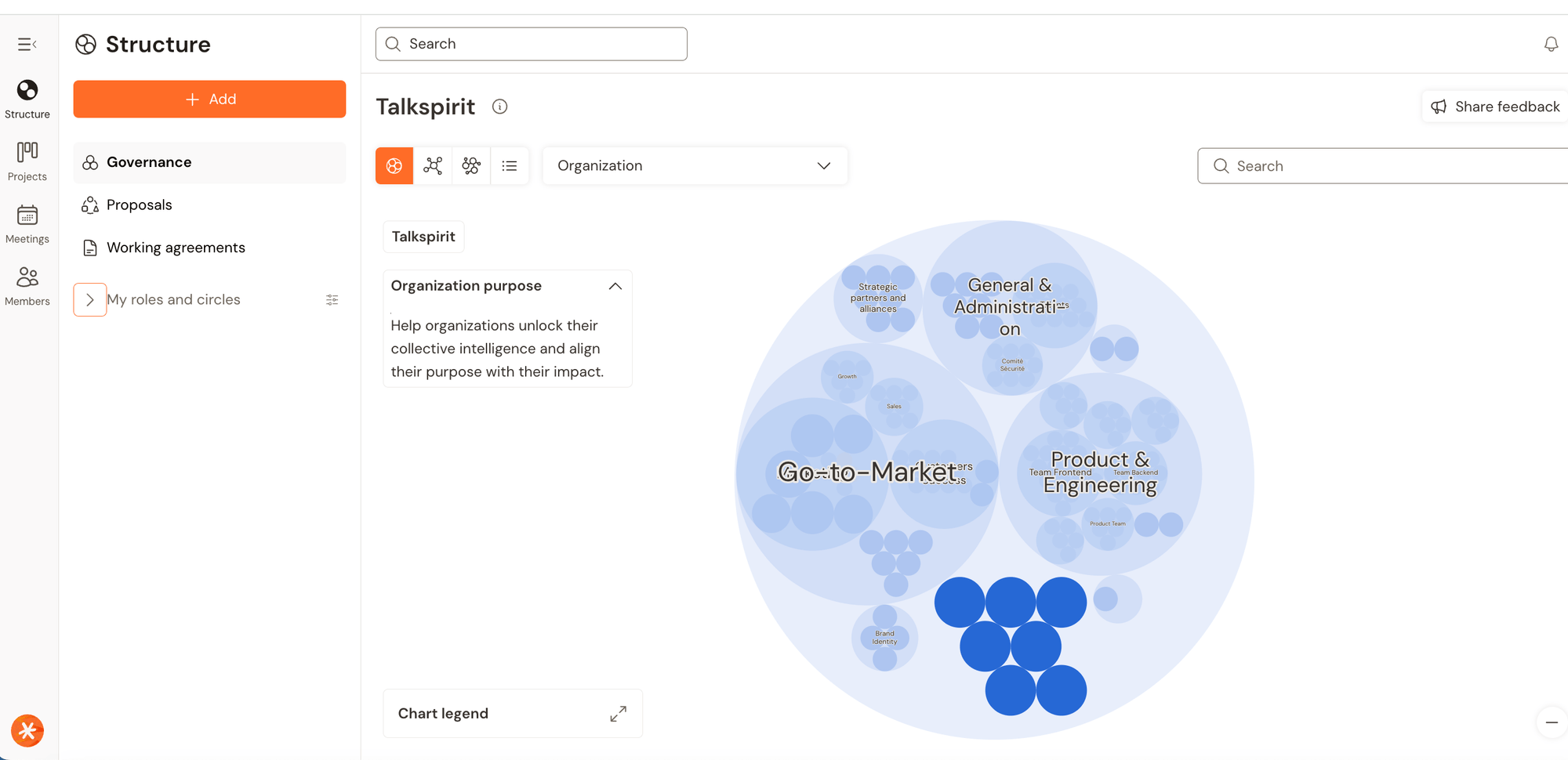1568x760 pixels.
Task: Switch to the network graph view
Action: 433,165
